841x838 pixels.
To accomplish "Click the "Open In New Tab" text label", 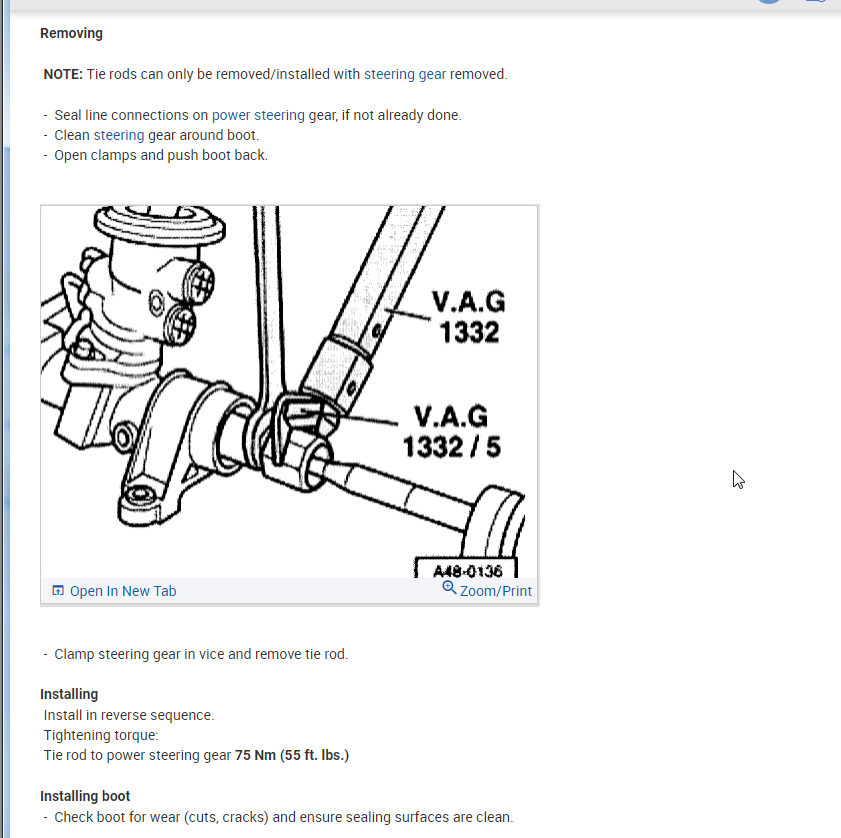I will click(122, 590).
